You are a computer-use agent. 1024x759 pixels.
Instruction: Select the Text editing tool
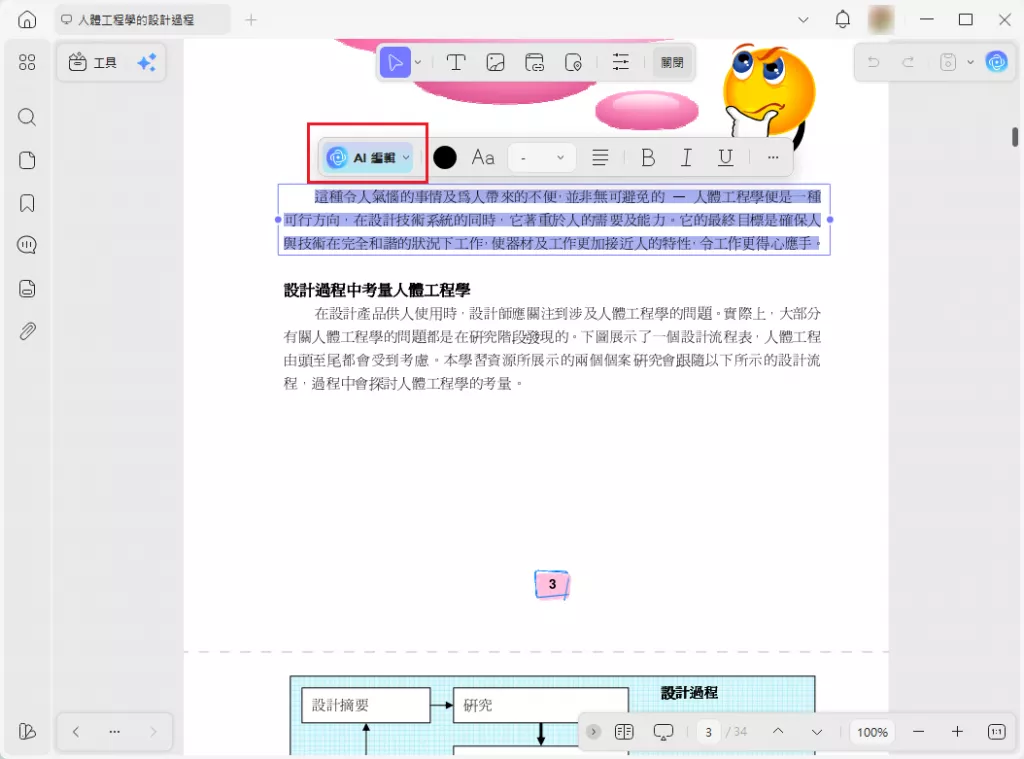coord(456,62)
